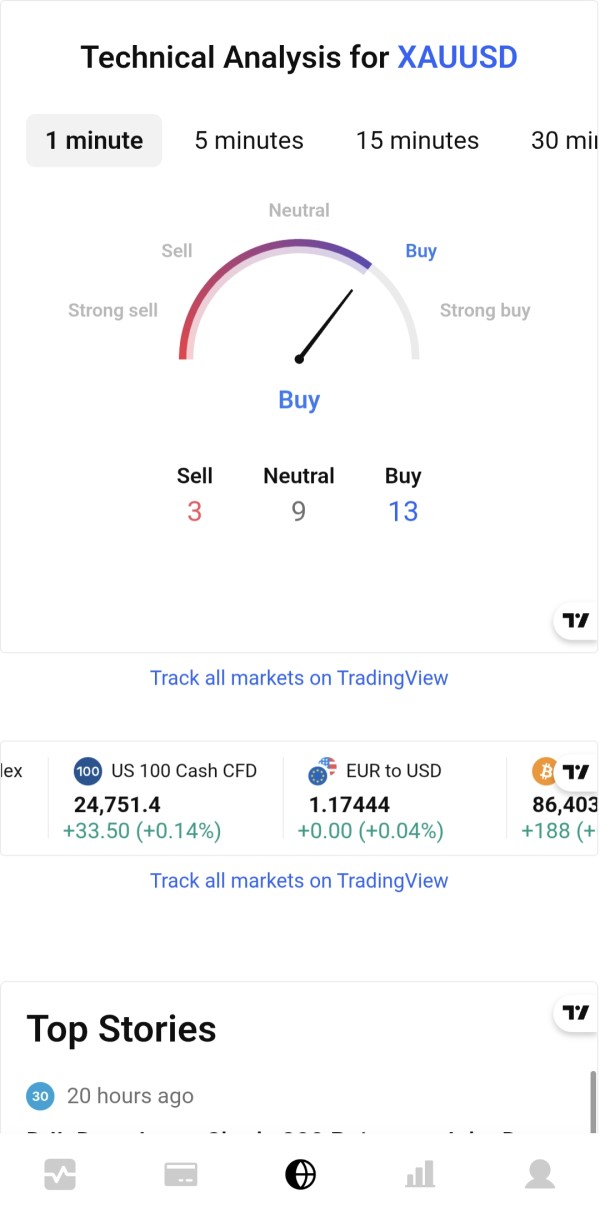Tap the card/wallet icon in bottom bar

point(181,1175)
